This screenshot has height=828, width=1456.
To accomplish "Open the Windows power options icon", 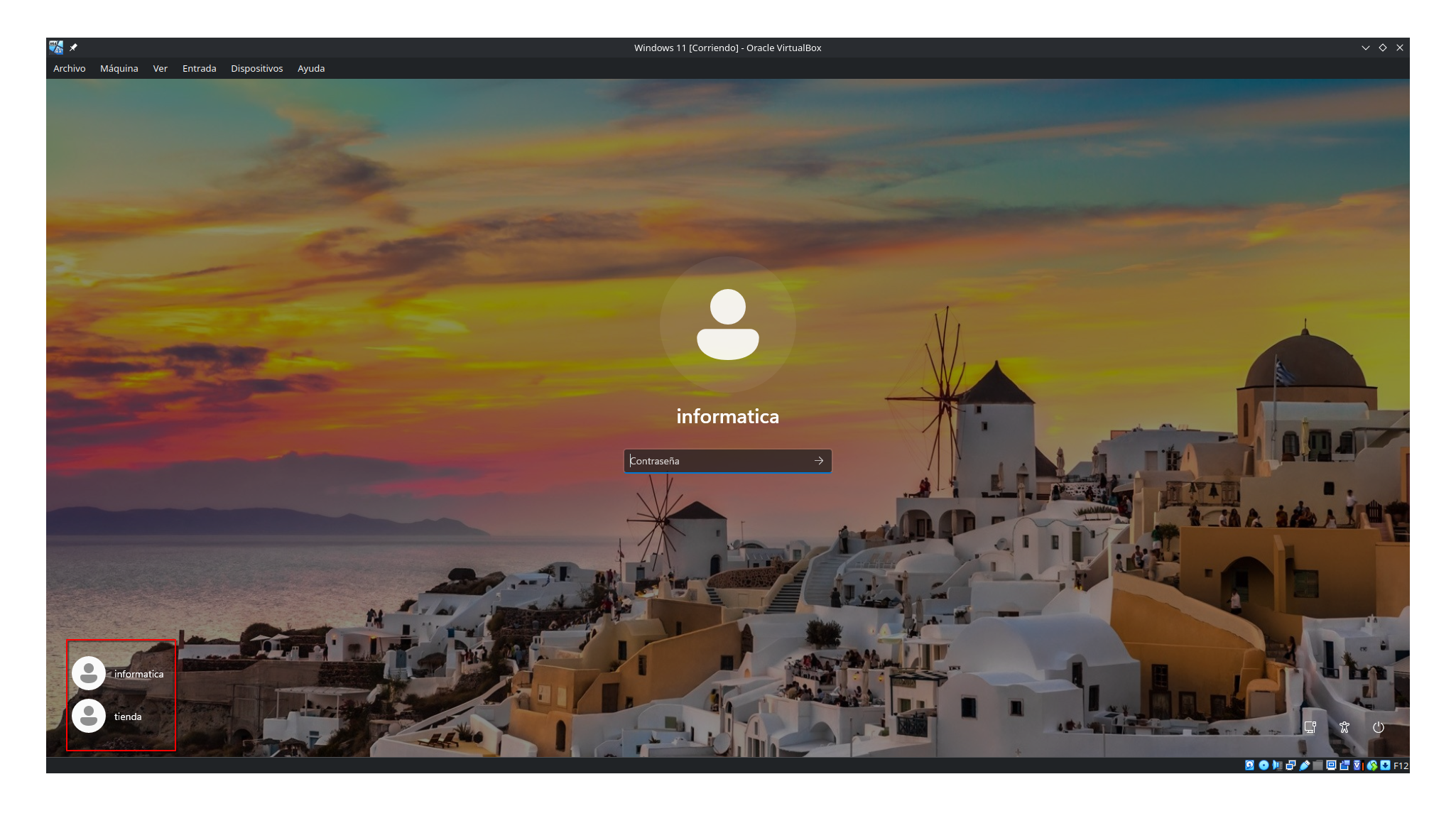I will pos(1379,727).
